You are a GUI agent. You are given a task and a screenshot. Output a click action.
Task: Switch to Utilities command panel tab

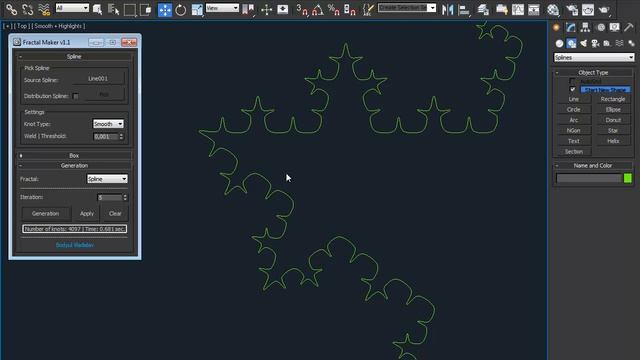[629, 27]
